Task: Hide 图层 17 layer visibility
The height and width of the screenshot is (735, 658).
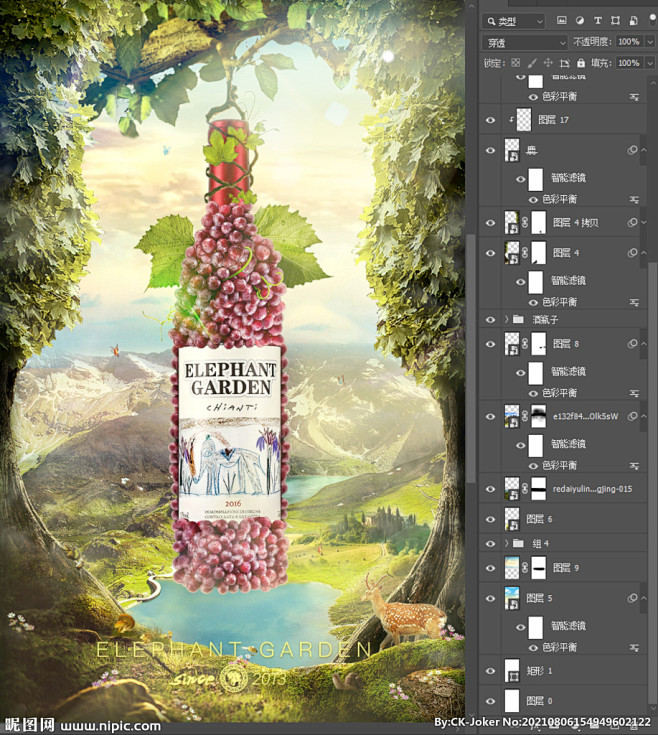Action: (x=490, y=120)
